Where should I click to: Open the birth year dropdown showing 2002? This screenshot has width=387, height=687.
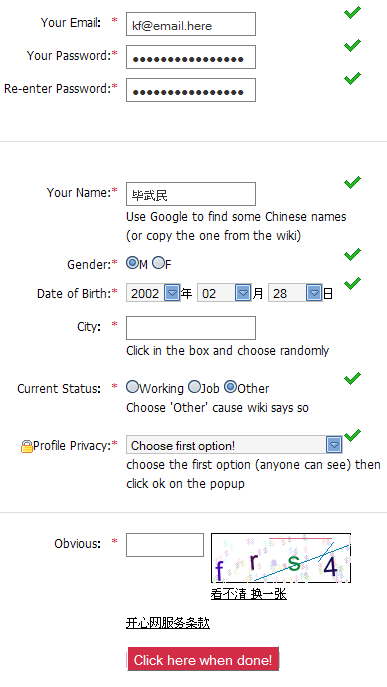tap(153, 293)
